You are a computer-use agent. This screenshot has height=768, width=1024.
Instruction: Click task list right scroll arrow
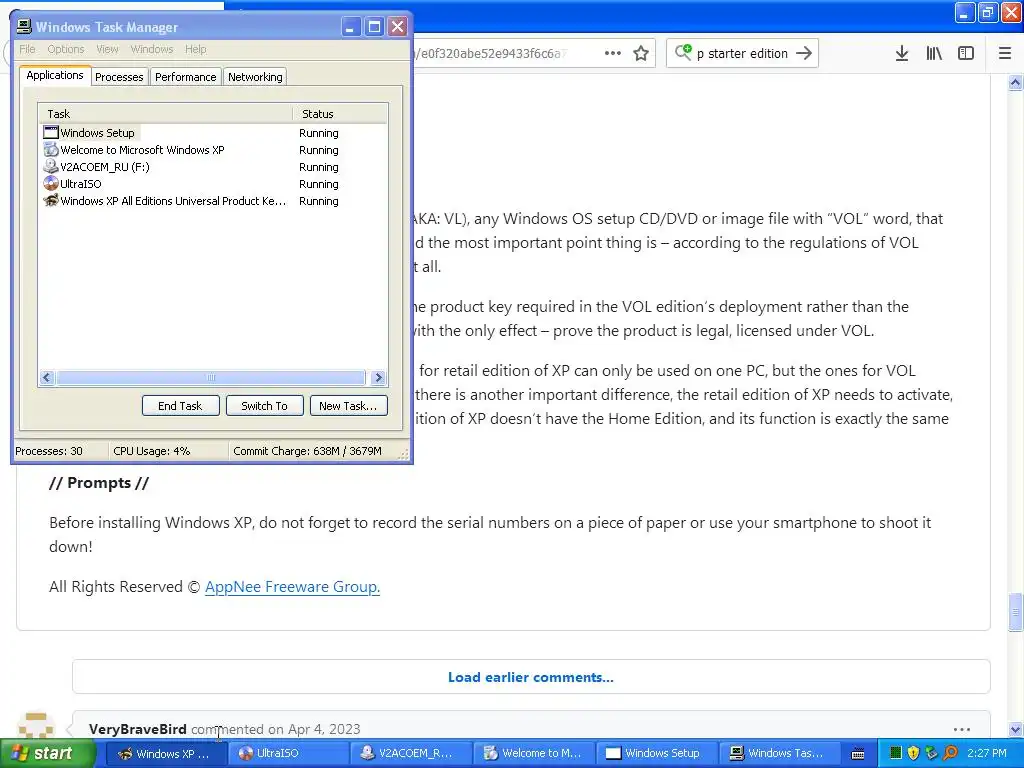[x=378, y=377]
